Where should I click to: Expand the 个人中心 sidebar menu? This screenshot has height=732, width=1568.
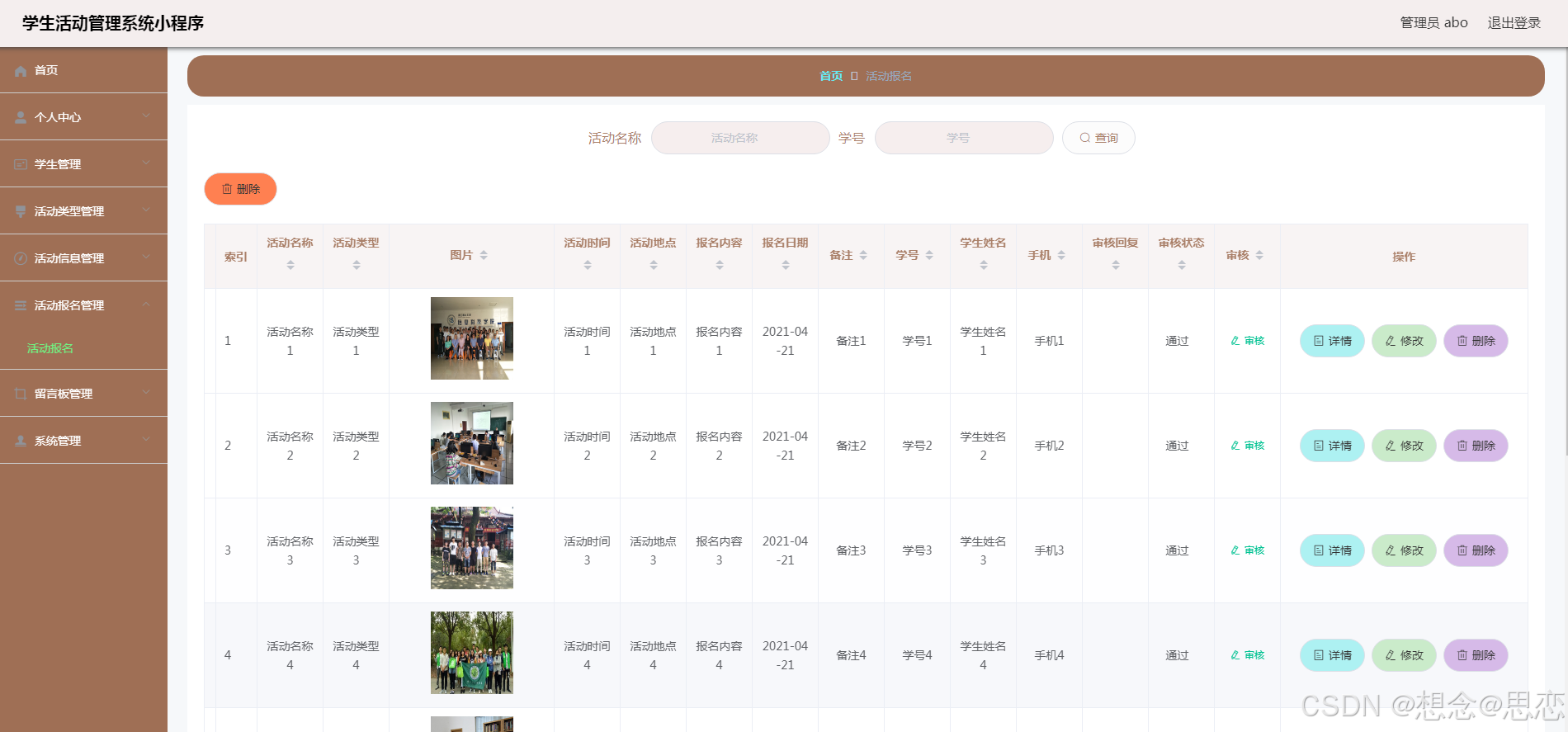point(83,117)
